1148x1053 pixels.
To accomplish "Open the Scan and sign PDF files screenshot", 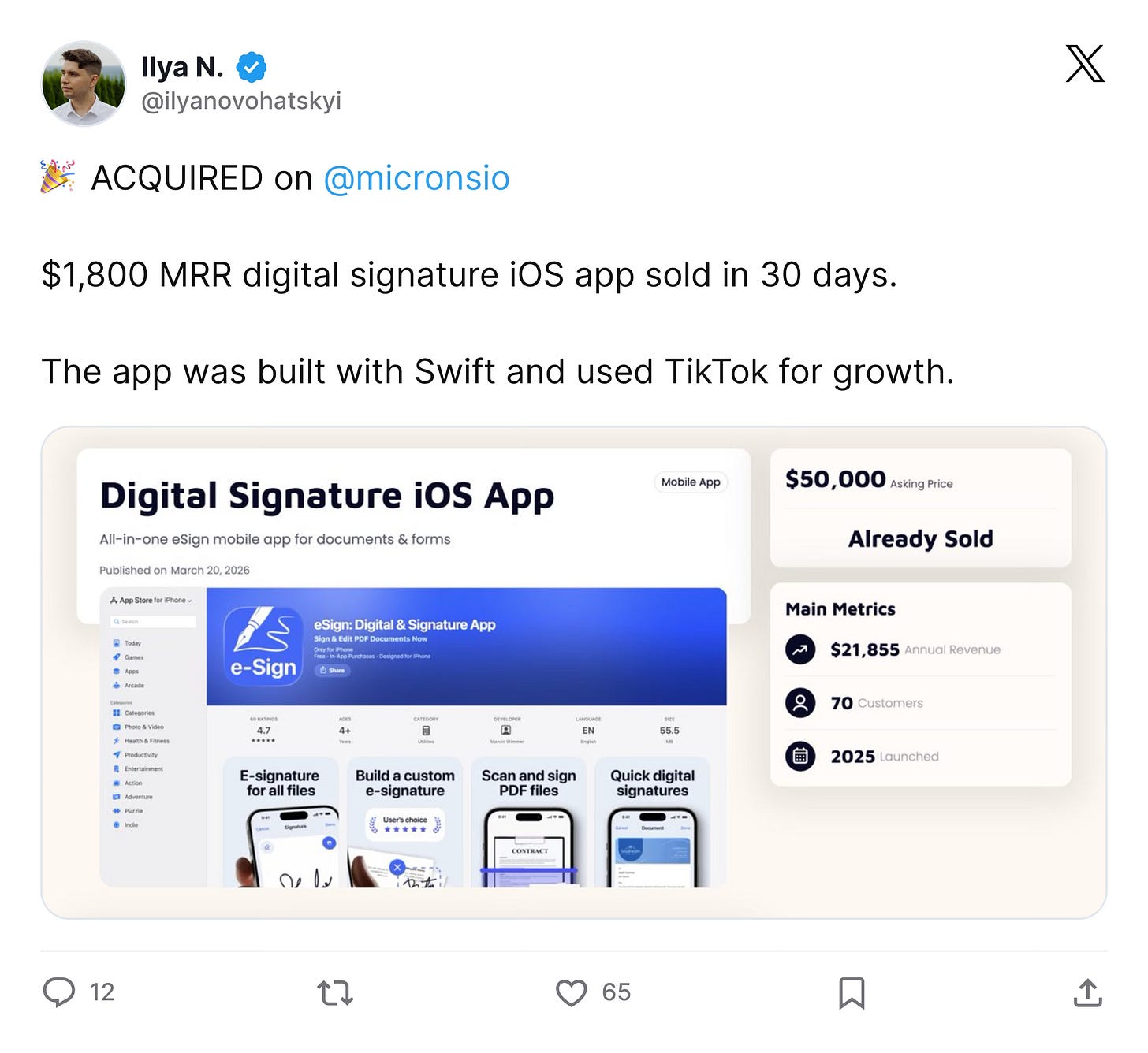I will tap(529, 822).
